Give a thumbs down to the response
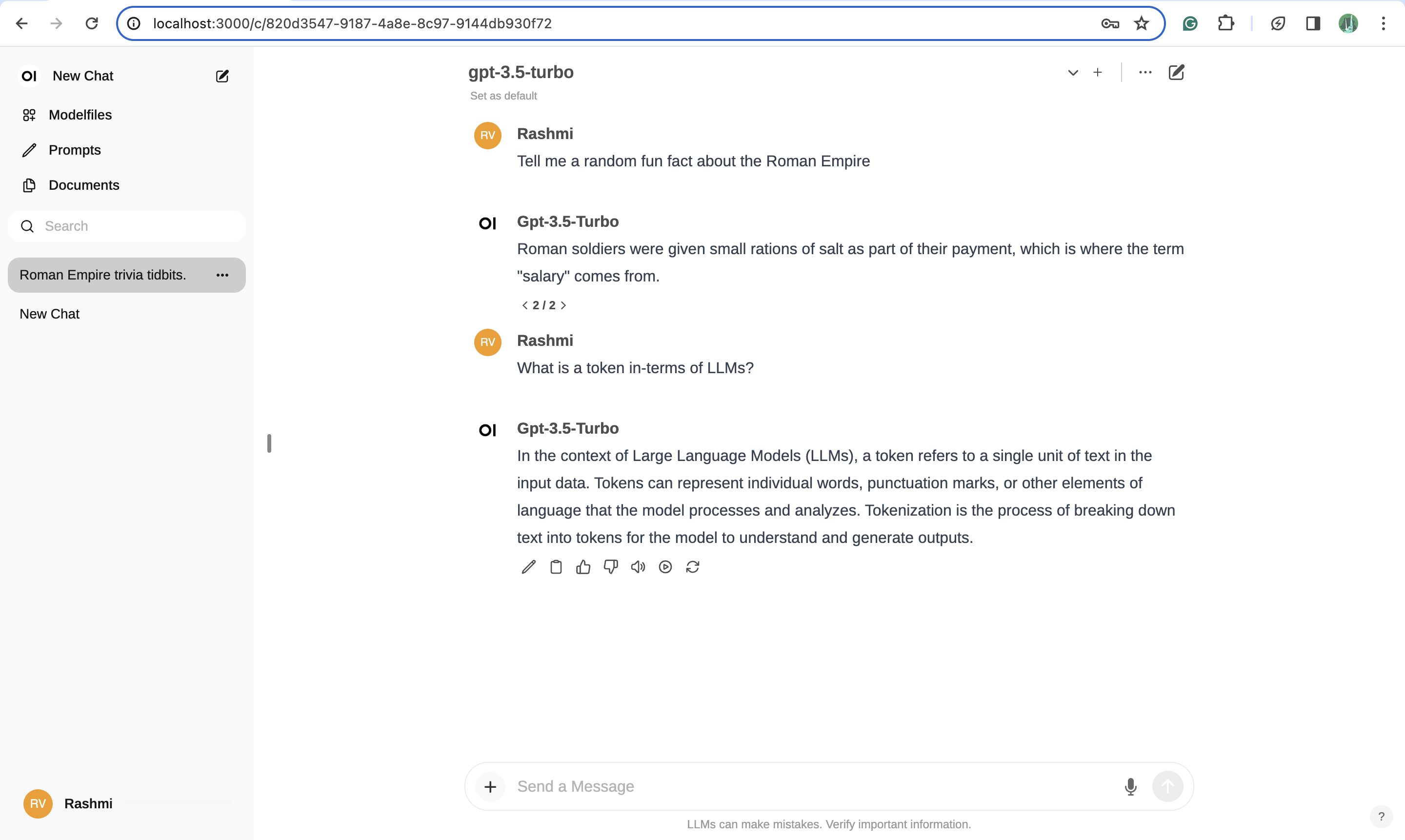The image size is (1405, 840). [610, 567]
